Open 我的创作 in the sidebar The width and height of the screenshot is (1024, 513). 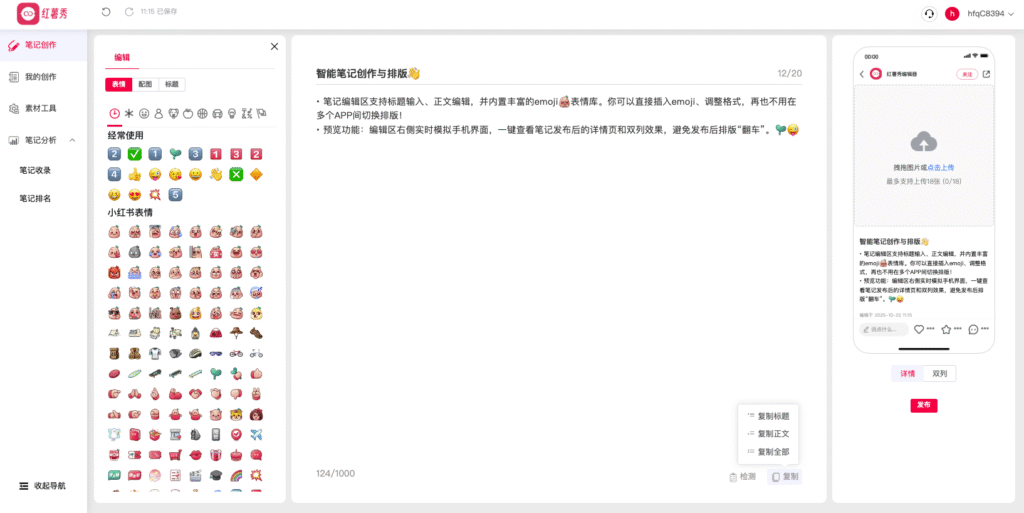tap(40, 77)
